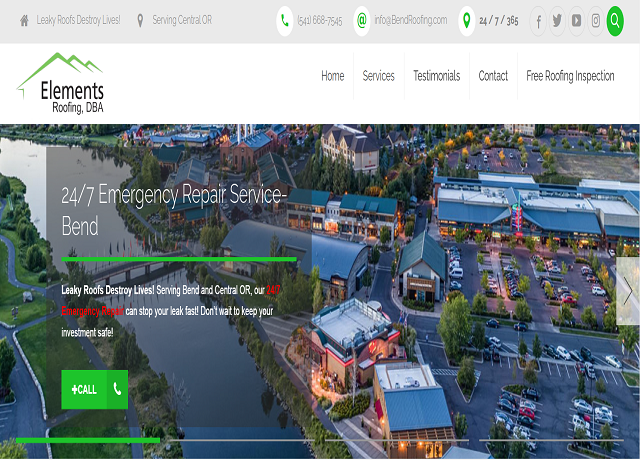Click the green phone icon in top bar
The image size is (640, 460).
tap(285, 20)
